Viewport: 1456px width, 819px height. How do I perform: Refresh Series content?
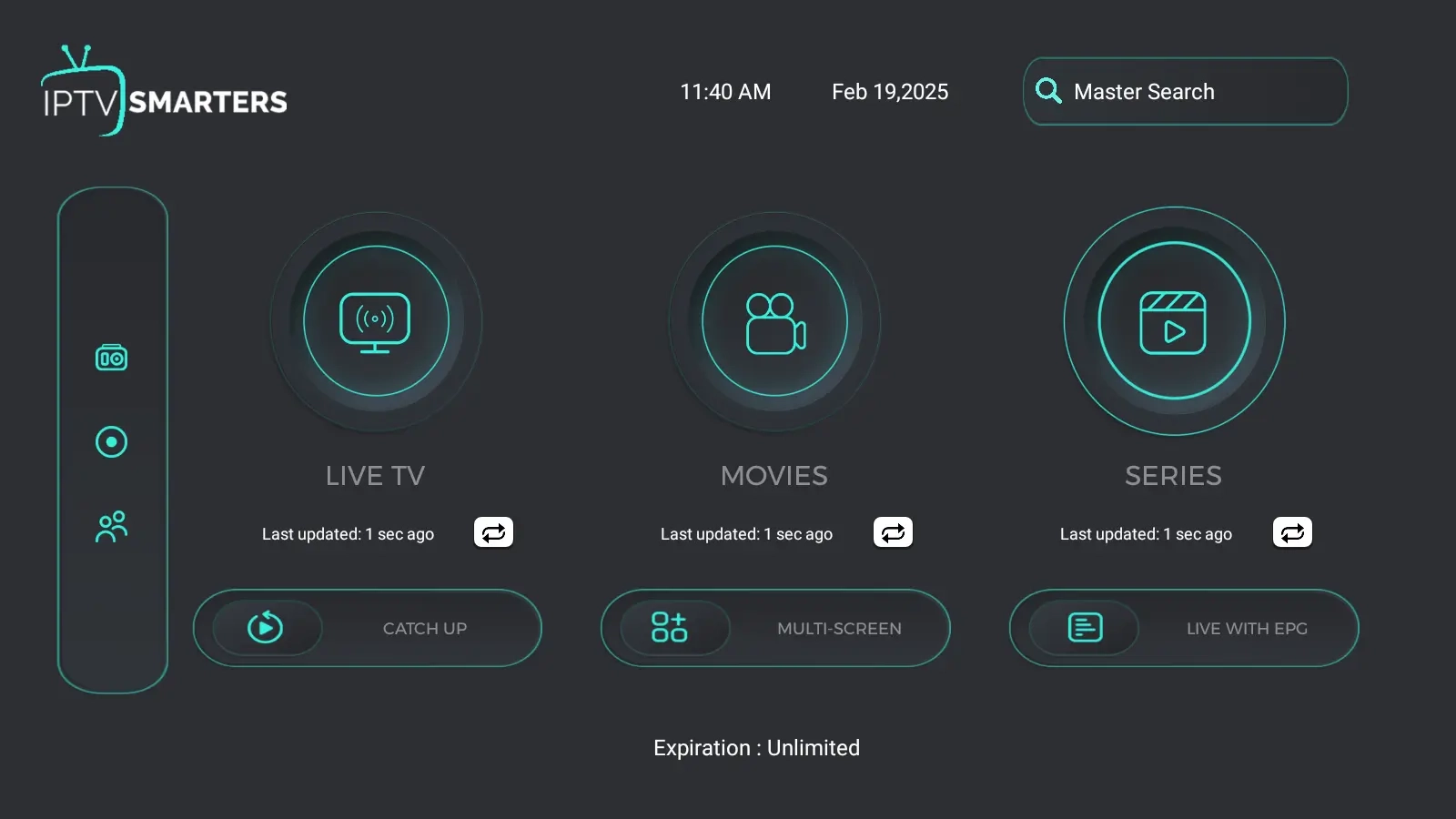[1292, 532]
